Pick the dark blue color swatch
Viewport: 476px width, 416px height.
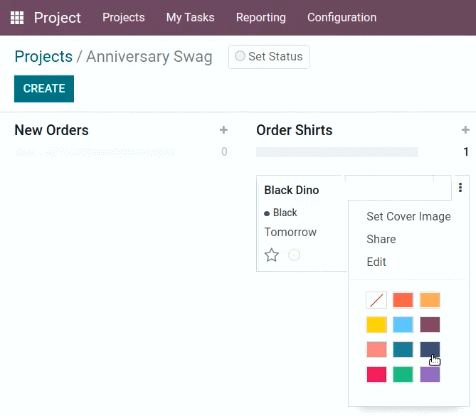click(x=430, y=349)
